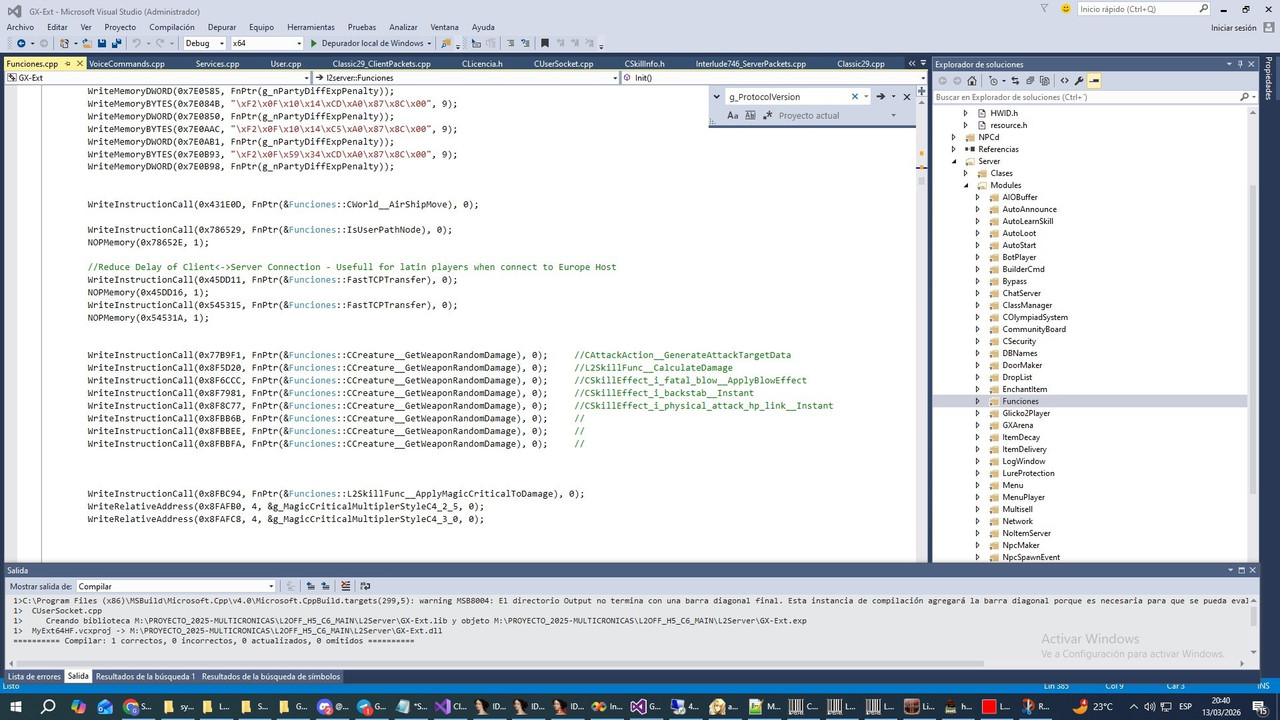This screenshot has width=1280, height=720.
Task: Open the x64 platform dropdown
Action: [266, 43]
